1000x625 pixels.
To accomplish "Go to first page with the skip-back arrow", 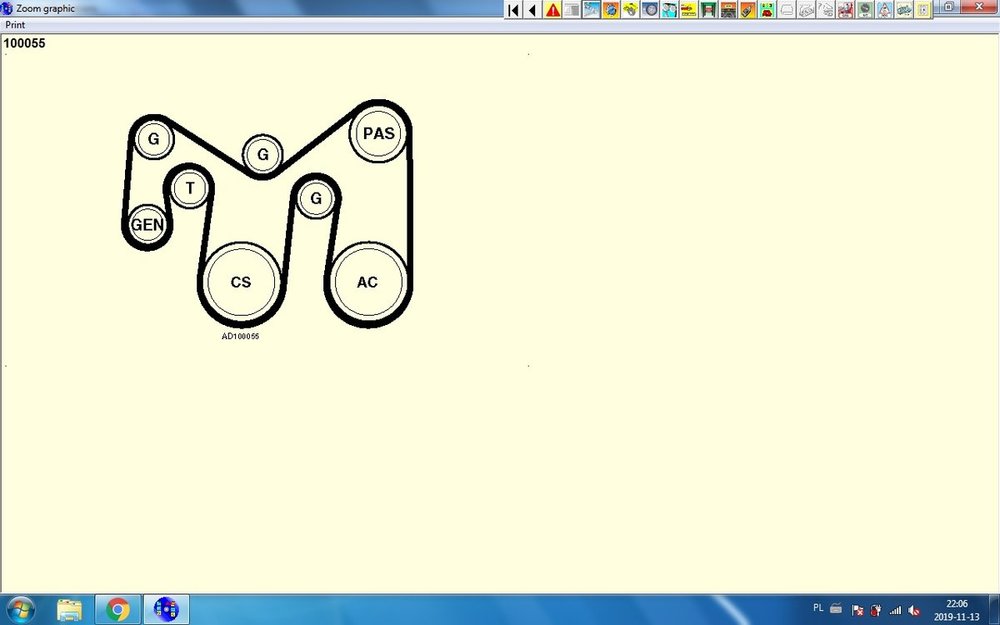I will tap(514, 10).
